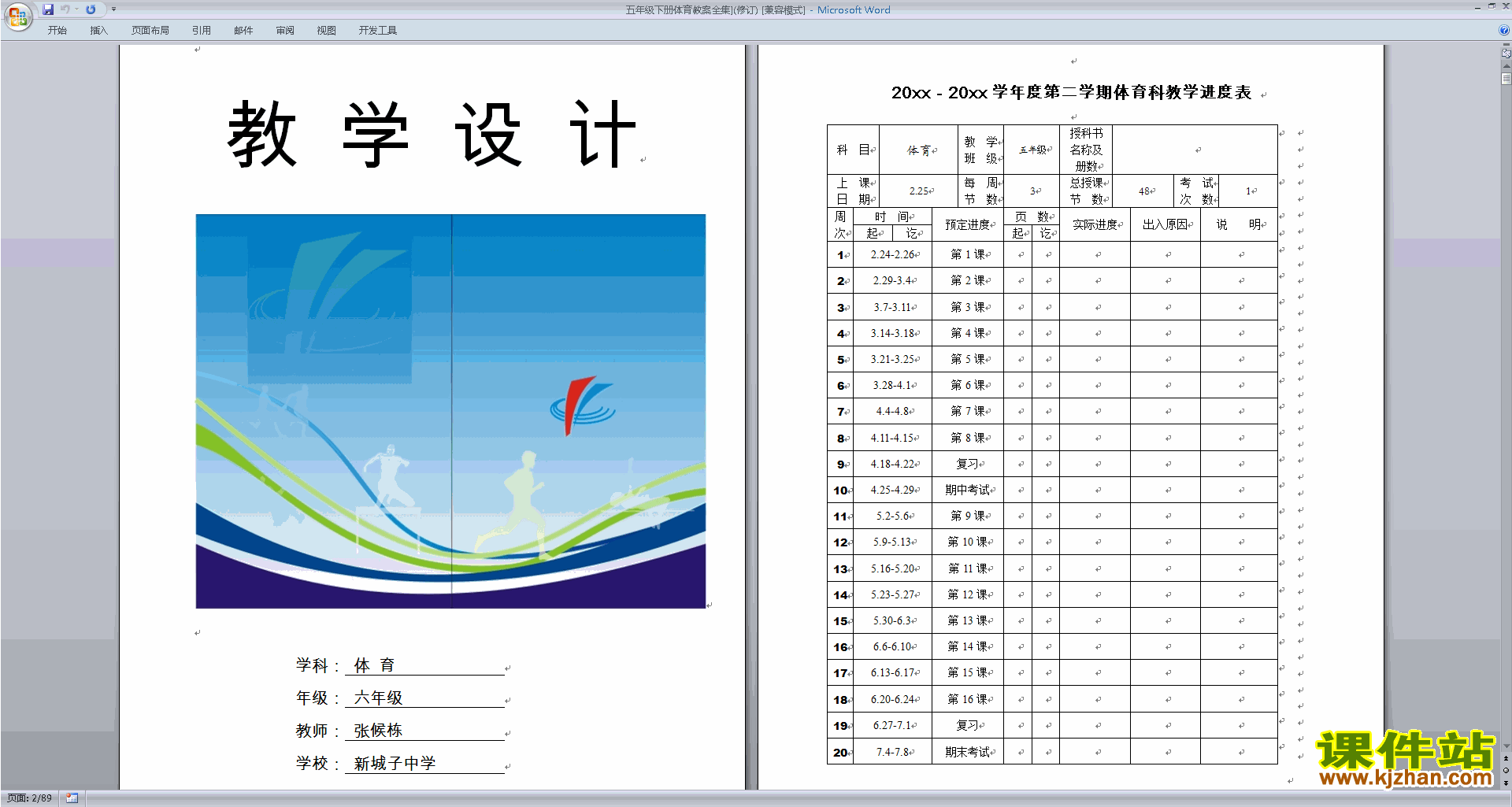Click the page count 页面: 2/89 in status bar
1512x807 pixels.
[x=29, y=798]
